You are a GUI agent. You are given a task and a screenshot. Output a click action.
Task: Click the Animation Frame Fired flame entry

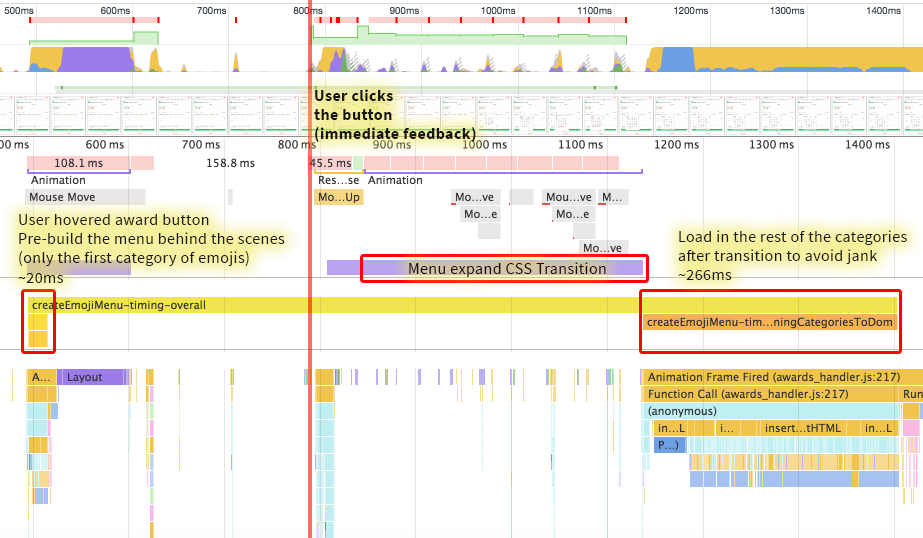(772, 377)
